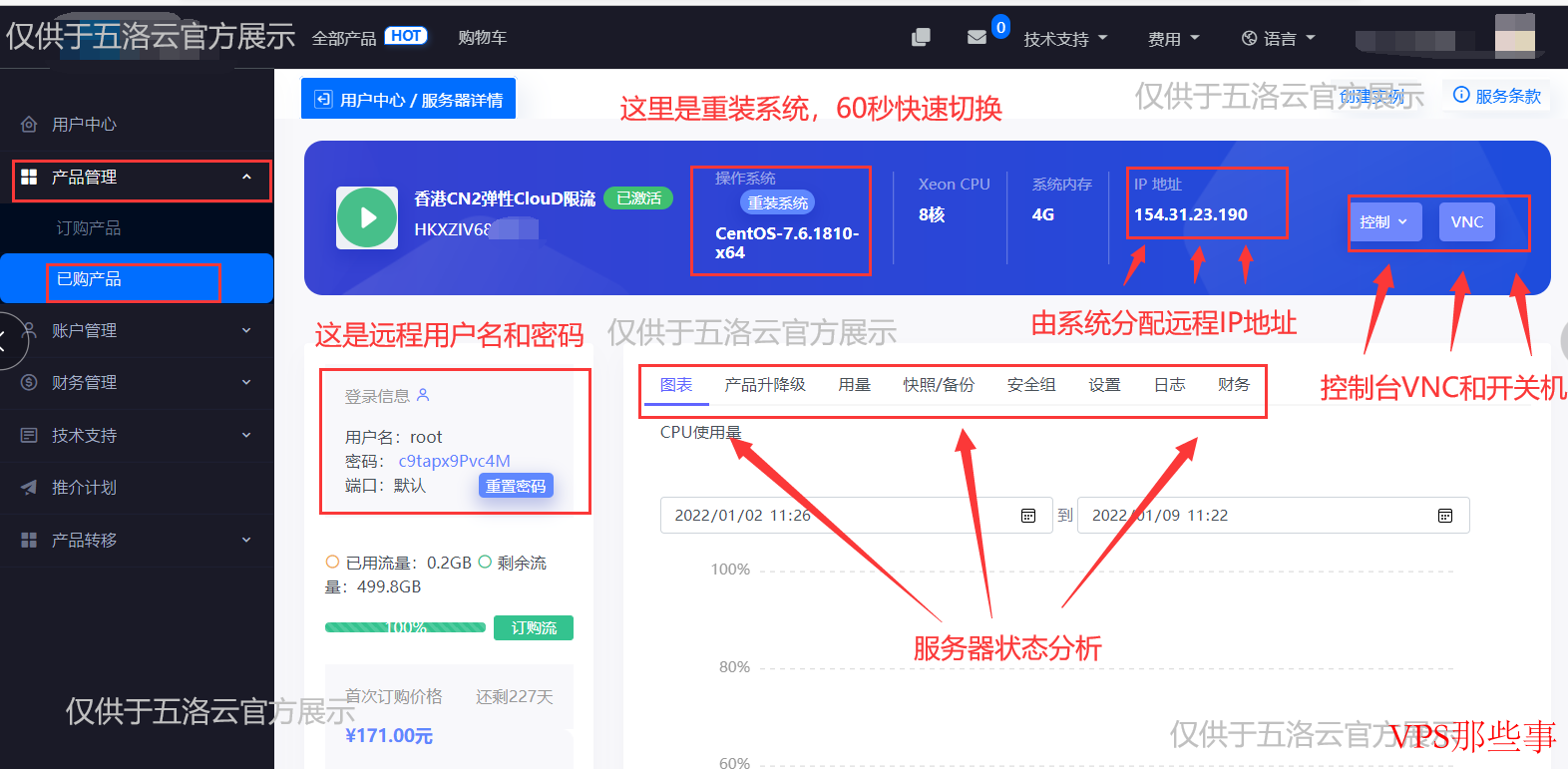Switch to the 安全组 tab

pos(1031,385)
